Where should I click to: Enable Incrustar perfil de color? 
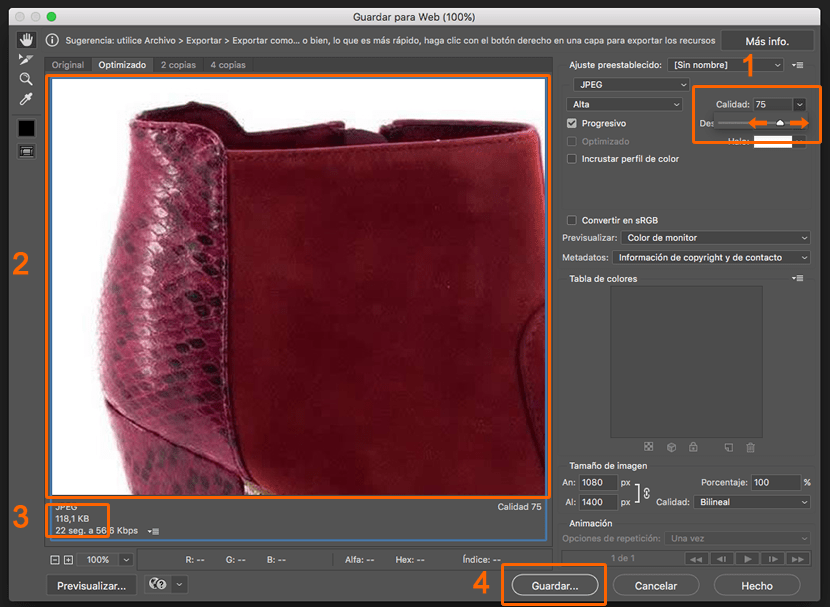coord(572,159)
